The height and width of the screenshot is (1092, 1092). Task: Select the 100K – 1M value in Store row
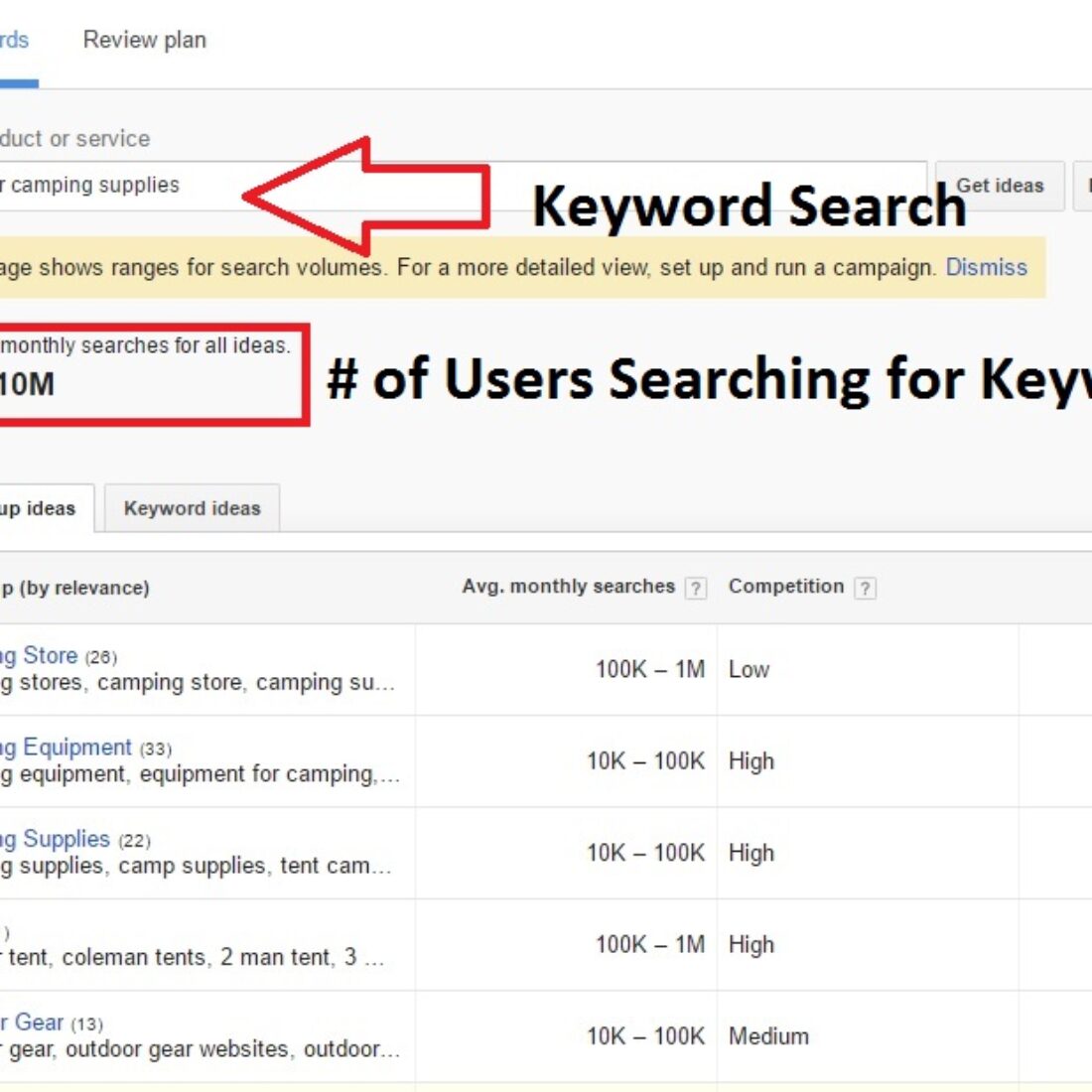pyautogui.click(x=649, y=669)
